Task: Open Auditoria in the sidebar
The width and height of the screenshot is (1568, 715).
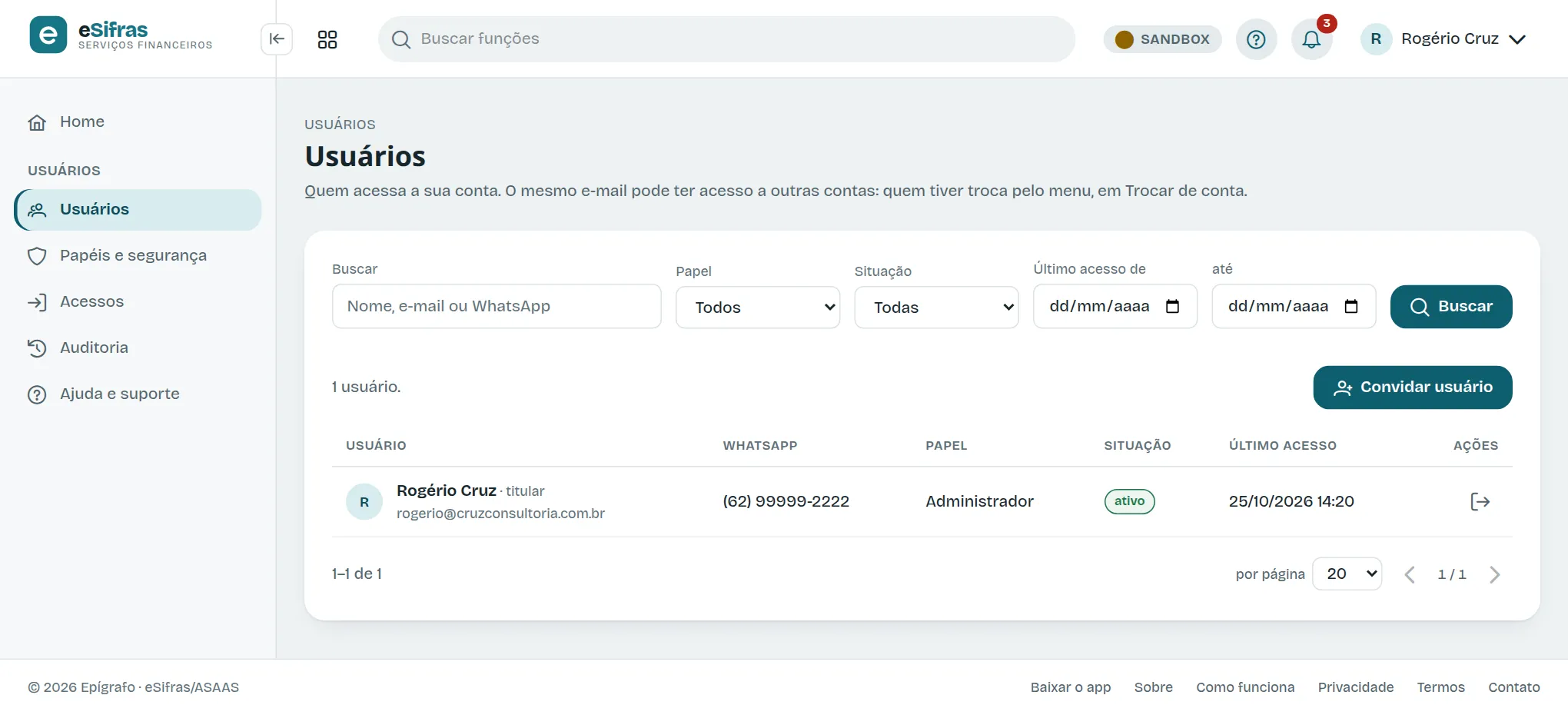Action: [x=138, y=348]
